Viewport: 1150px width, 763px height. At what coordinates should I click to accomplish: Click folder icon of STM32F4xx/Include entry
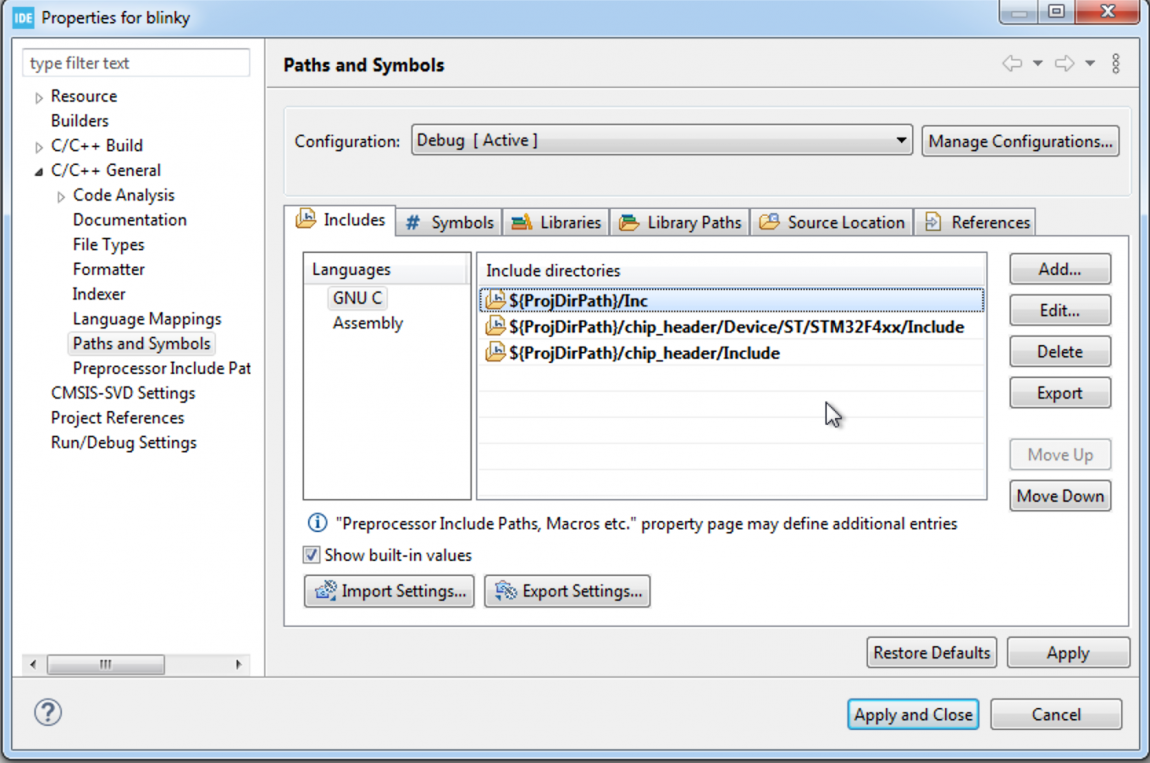click(495, 326)
